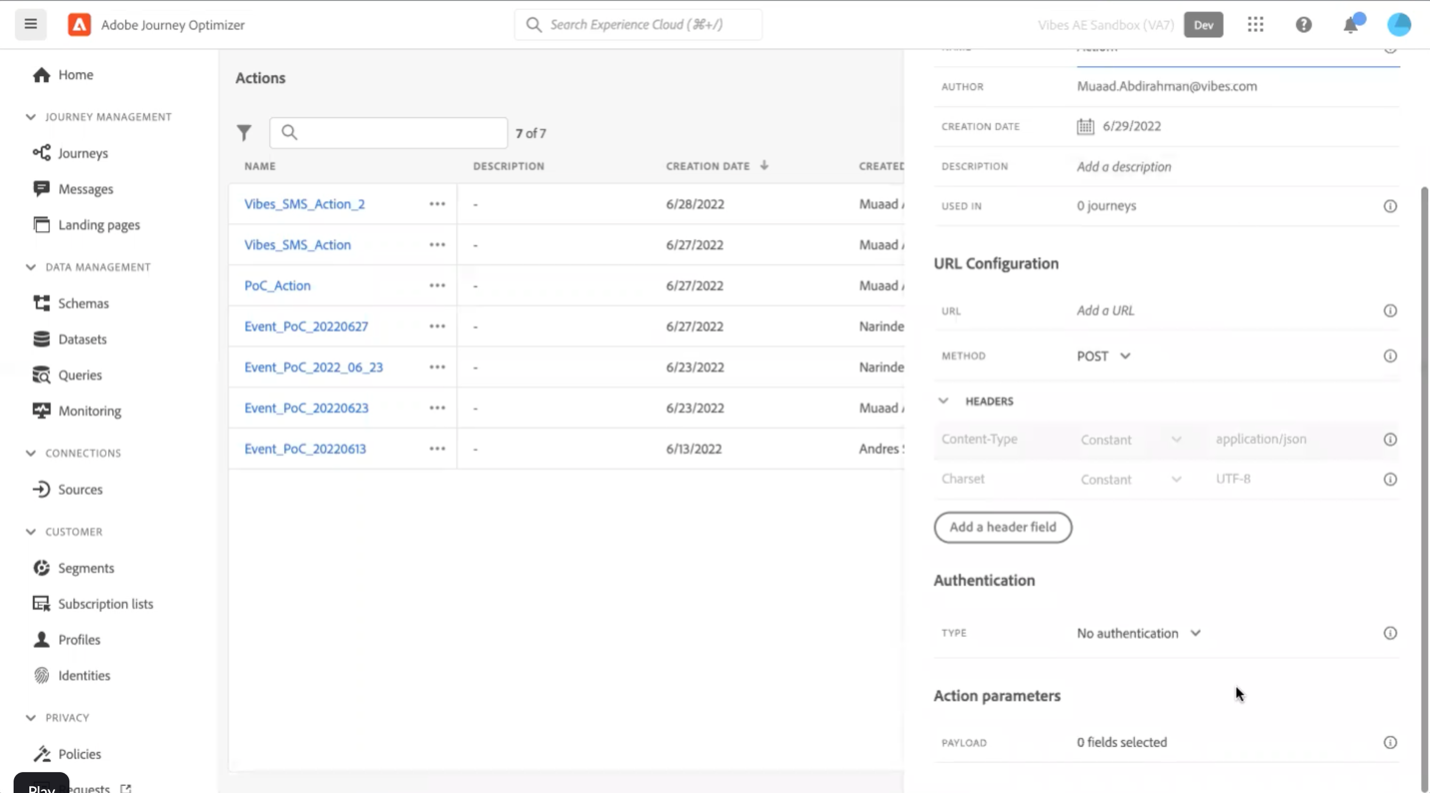Open more options for Event_PoC_20220623
Image resolution: width=1430 pixels, height=797 pixels.
437,408
